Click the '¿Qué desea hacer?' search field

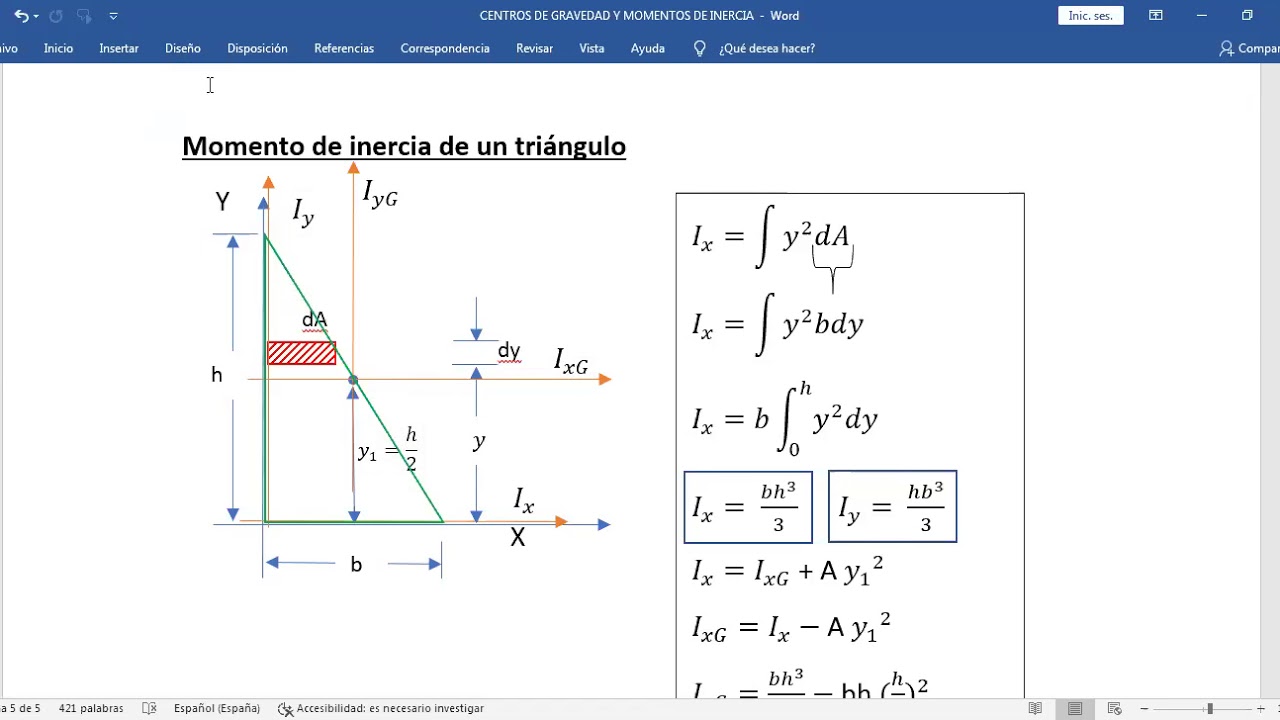click(767, 48)
